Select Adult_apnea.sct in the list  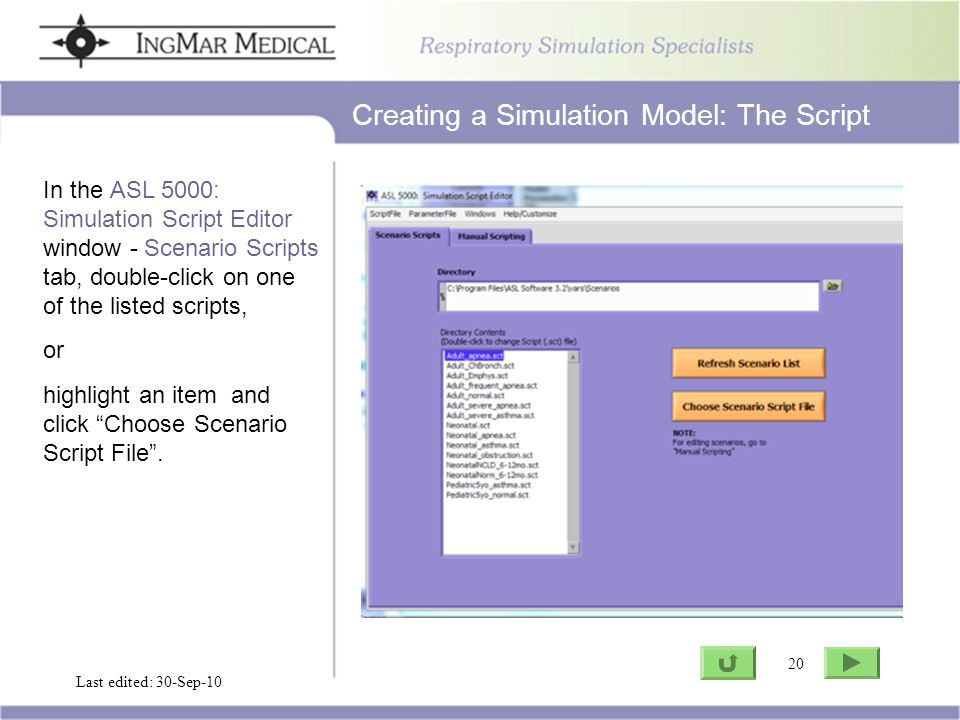(474, 356)
